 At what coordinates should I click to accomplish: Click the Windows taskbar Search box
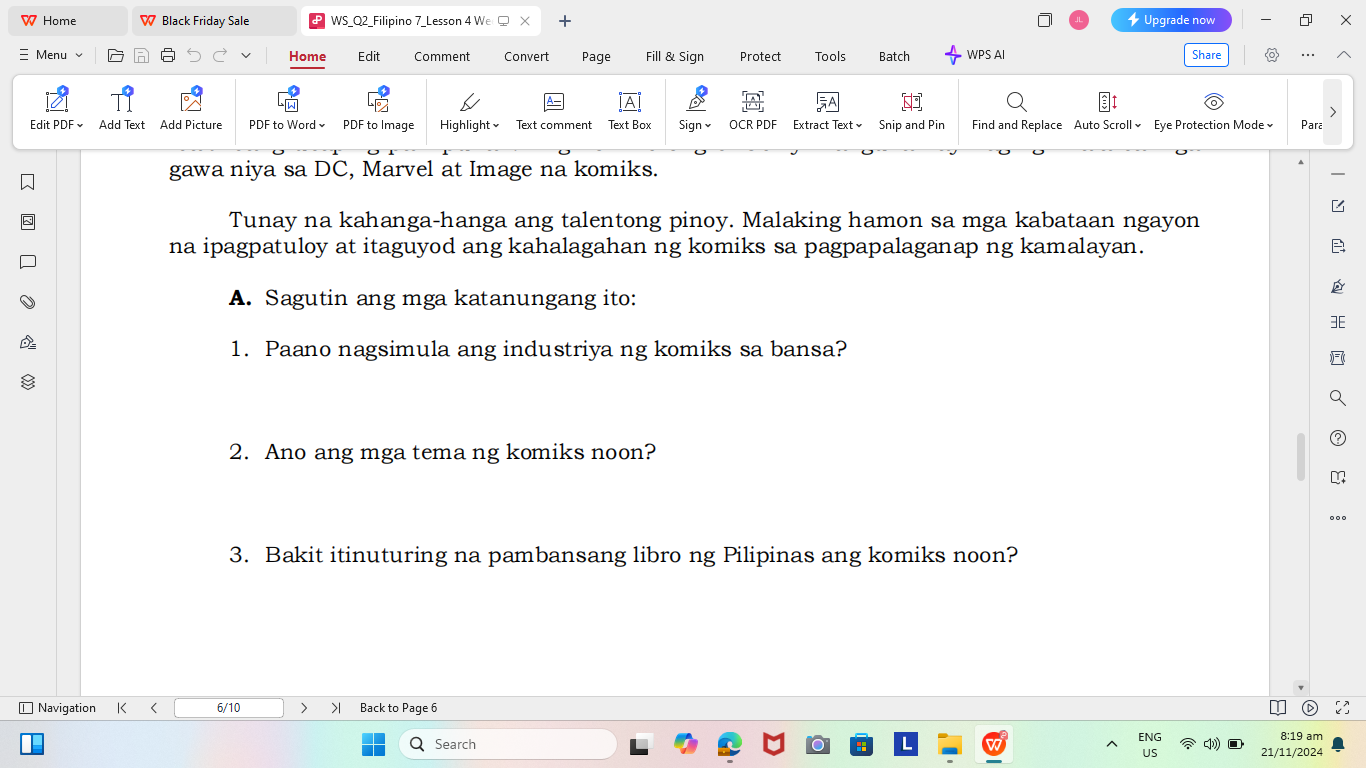coord(508,744)
